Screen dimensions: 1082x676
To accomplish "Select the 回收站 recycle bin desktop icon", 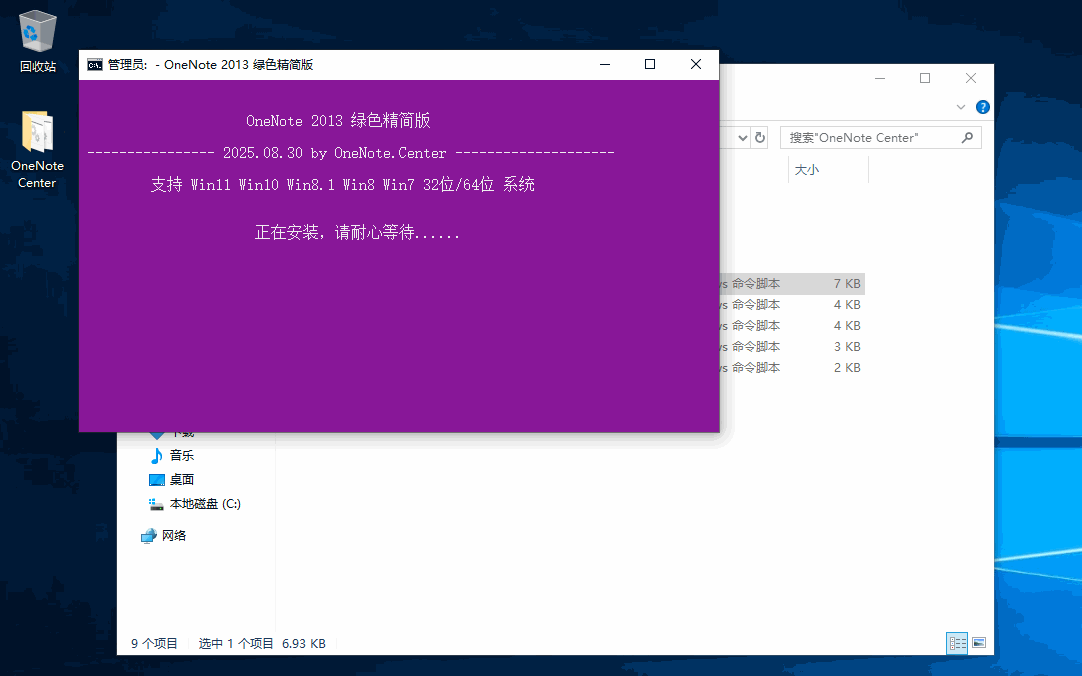I will pyautogui.click(x=37, y=41).
